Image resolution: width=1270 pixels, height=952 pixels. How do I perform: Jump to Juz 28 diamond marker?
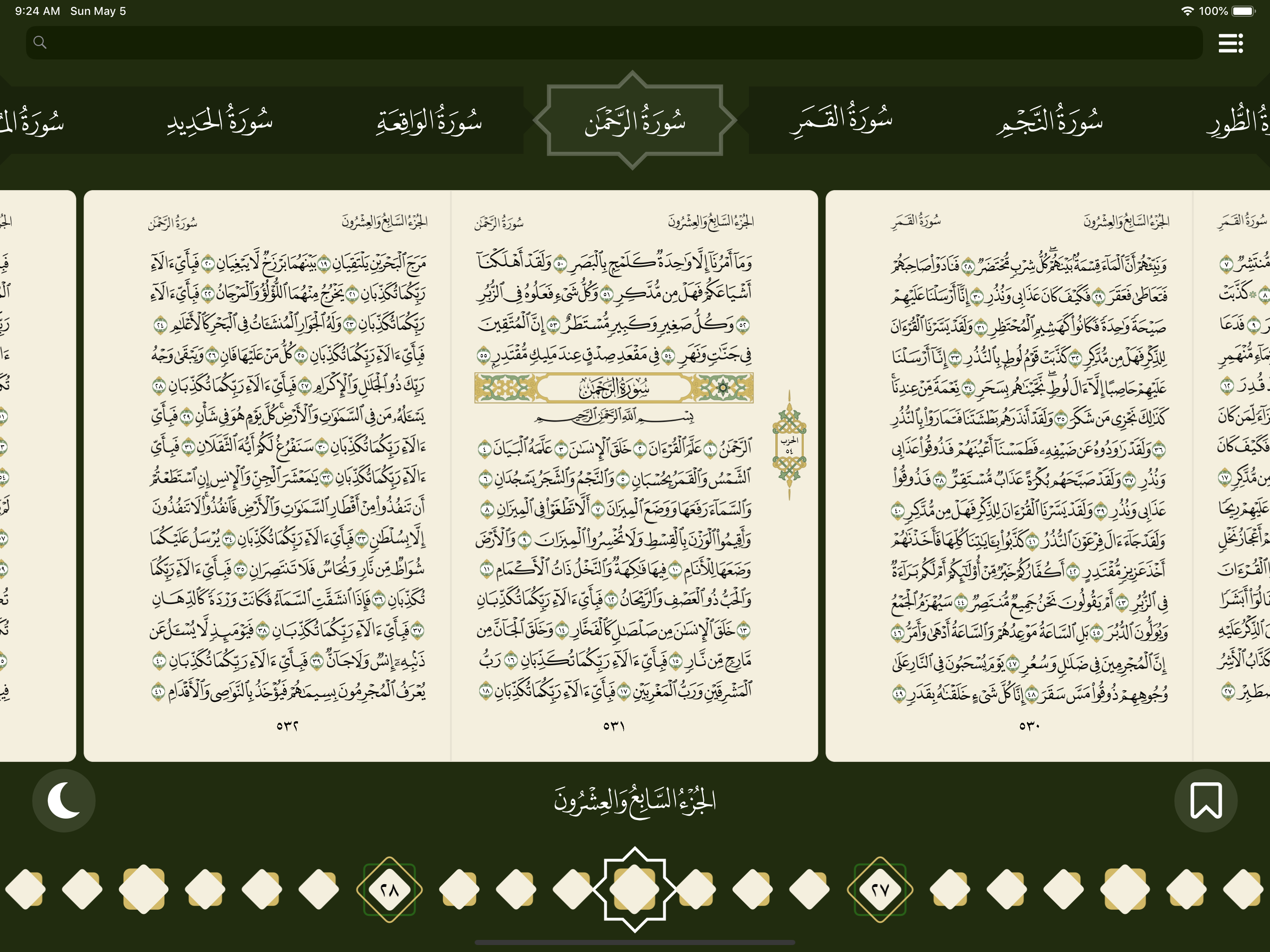point(389,889)
